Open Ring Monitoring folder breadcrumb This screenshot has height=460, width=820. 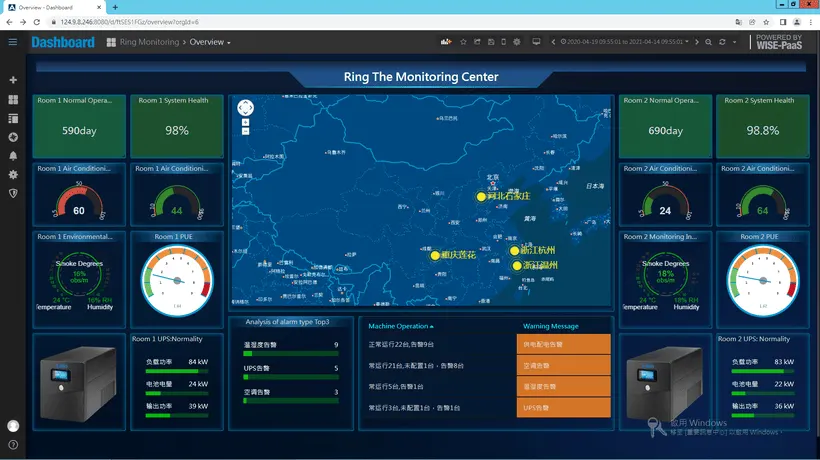[x=149, y=42]
